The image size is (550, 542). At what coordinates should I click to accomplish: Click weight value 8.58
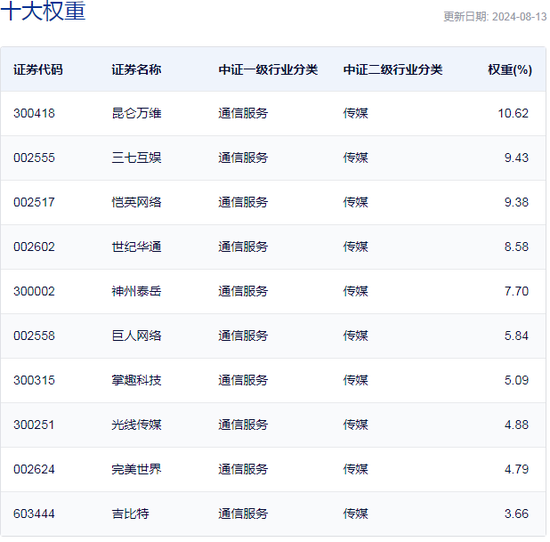pos(516,247)
